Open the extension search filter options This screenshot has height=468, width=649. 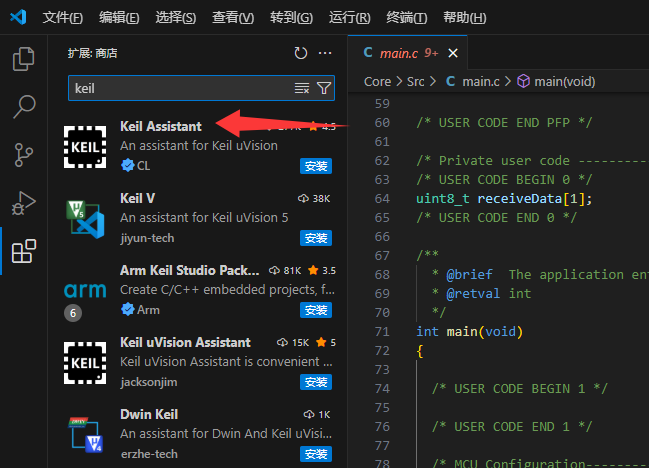(x=324, y=88)
